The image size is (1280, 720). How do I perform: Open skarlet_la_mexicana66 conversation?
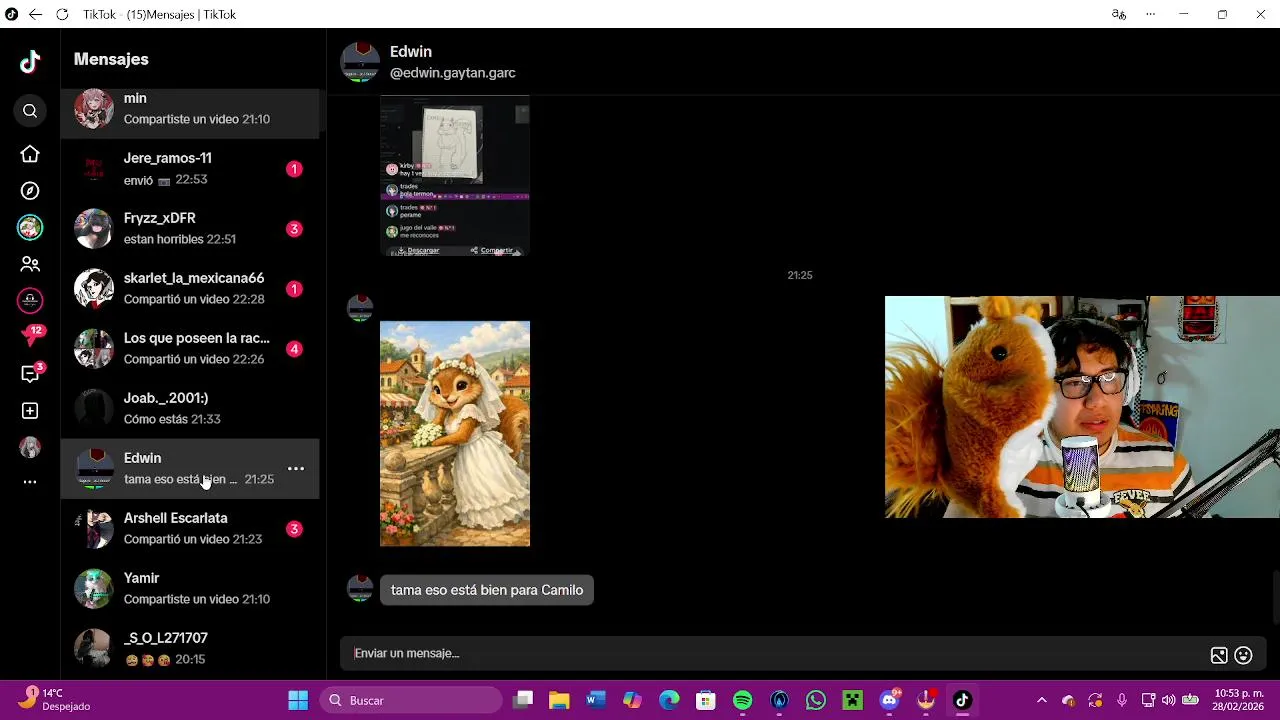190,288
